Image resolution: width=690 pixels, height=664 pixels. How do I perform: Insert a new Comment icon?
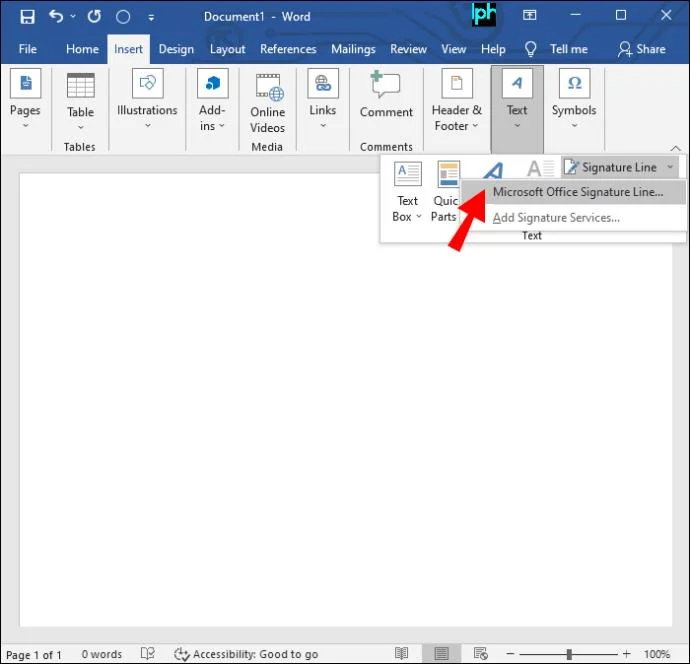[x=385, y=84]
